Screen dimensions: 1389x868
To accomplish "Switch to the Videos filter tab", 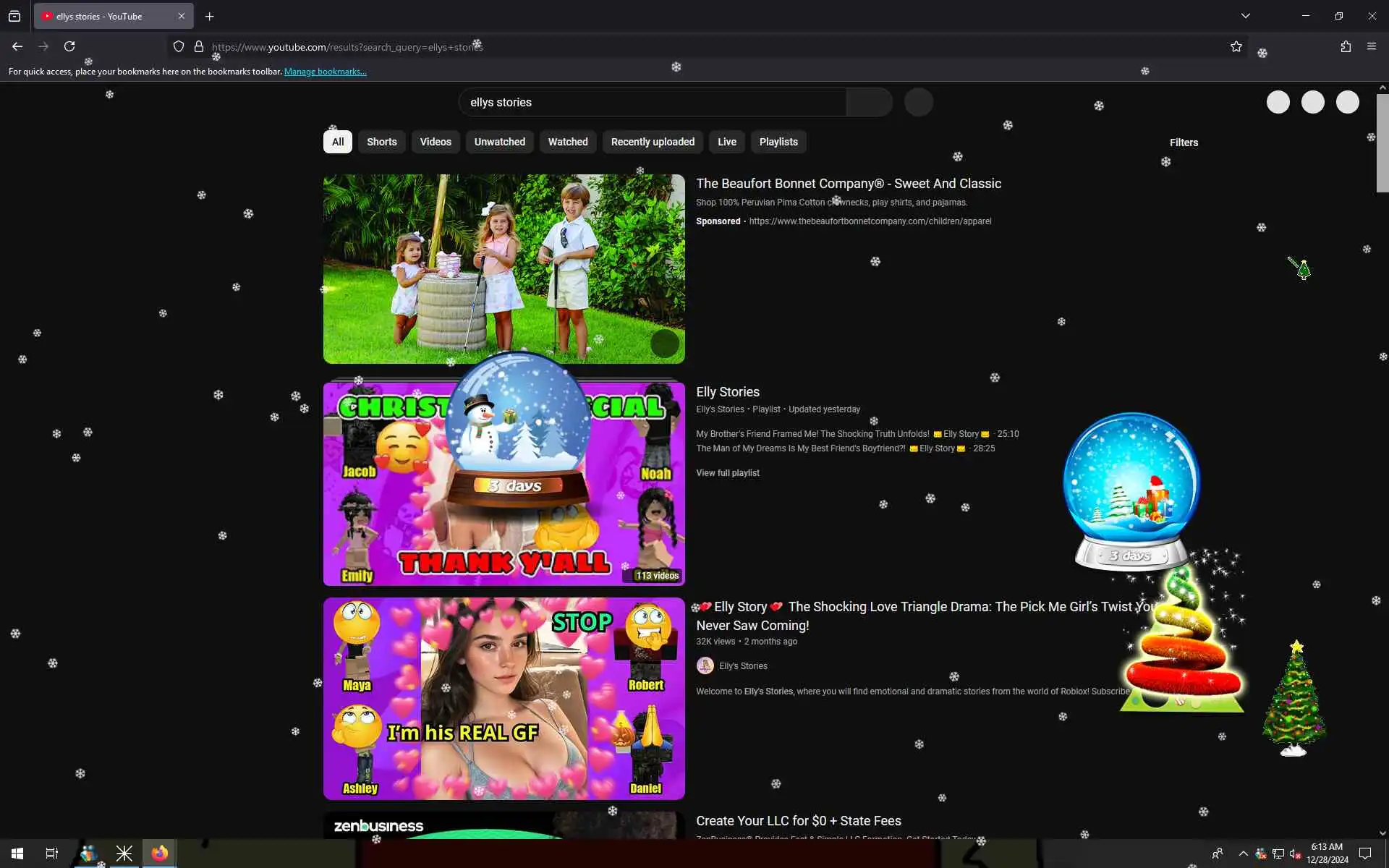I will [435, 142].
